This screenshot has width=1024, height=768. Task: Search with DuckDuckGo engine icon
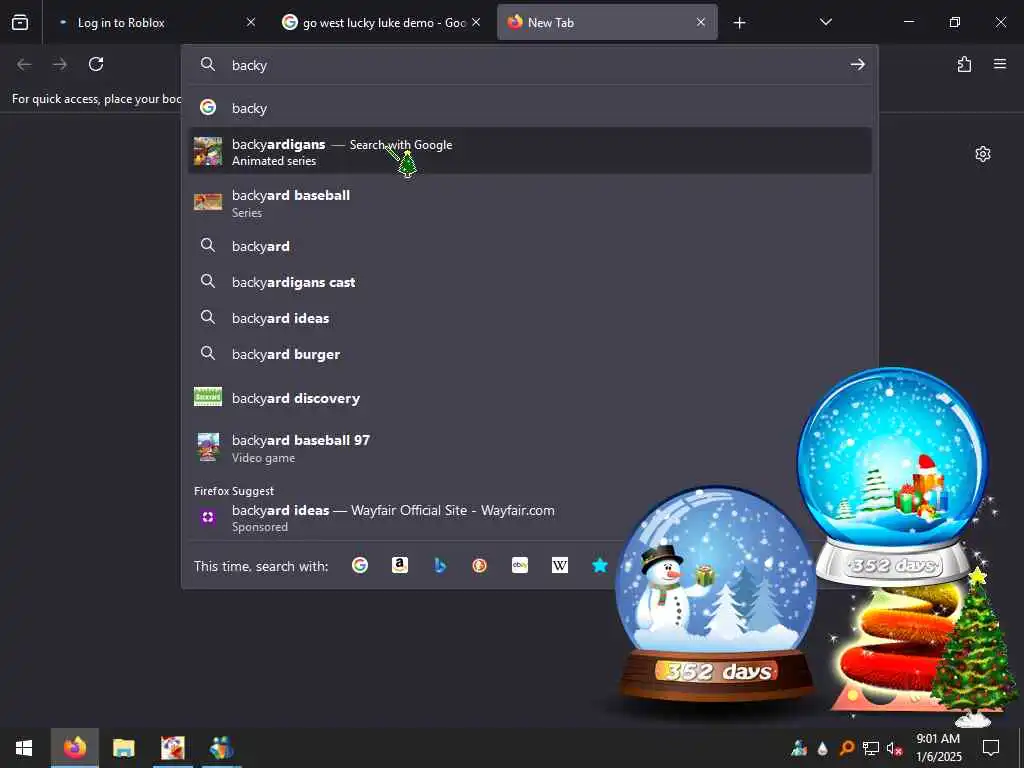click(x=480, y=566)
